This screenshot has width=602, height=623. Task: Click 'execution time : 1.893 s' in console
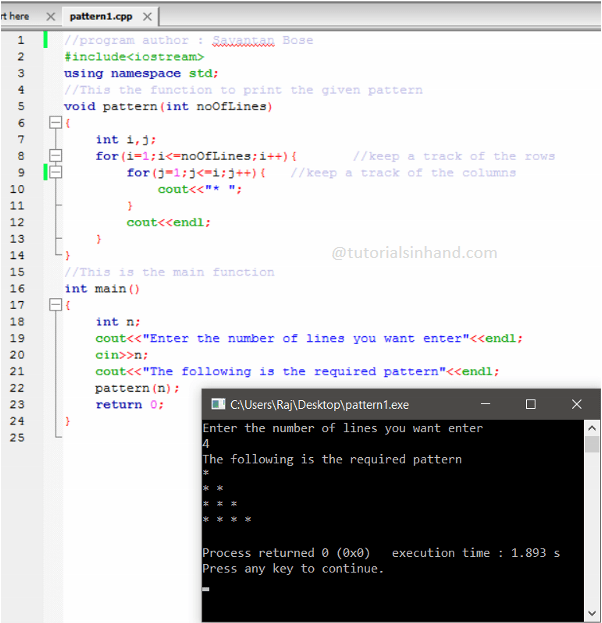pyautogui.click(x=476, y=553)
